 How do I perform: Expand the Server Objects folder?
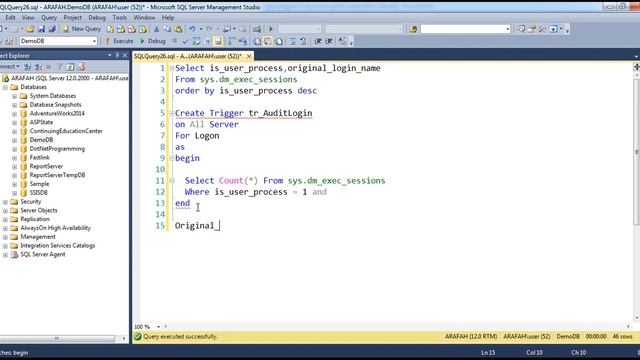click(x=5, y=211)
